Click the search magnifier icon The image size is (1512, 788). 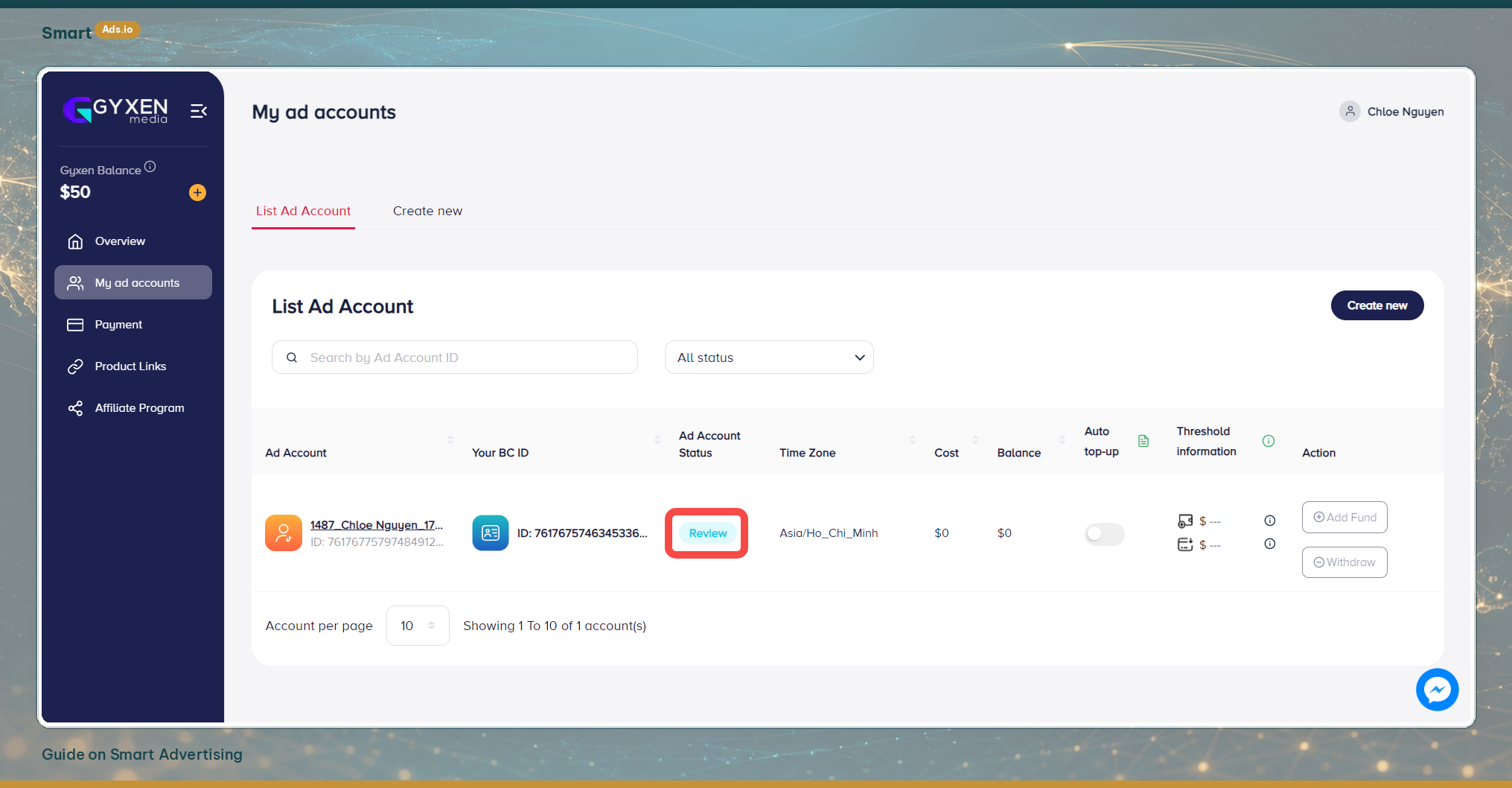[292, 358]
